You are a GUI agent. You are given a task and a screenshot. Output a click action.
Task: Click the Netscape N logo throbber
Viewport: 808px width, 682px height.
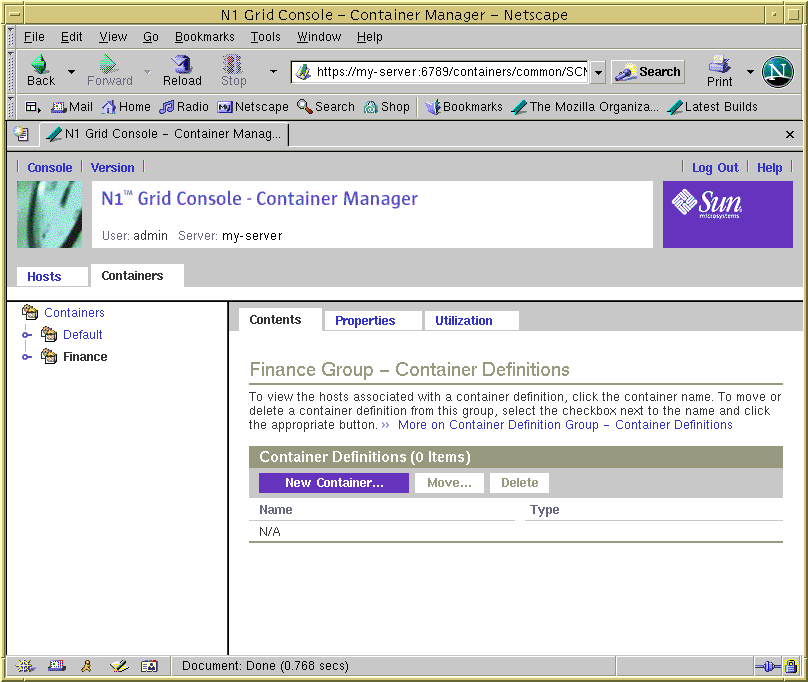point(778,72)
